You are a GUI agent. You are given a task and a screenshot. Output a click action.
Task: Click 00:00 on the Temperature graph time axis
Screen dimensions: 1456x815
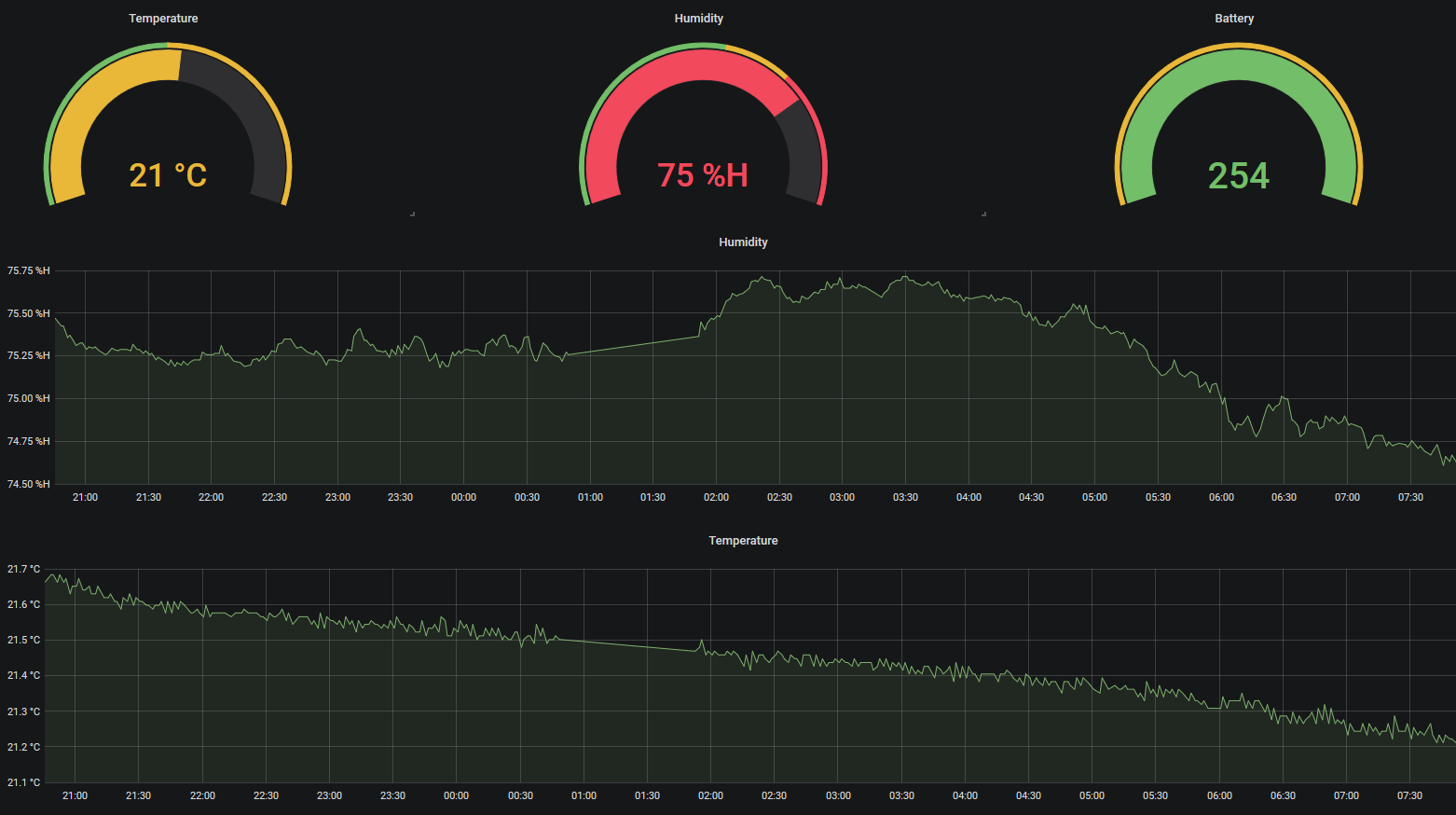click(456, 795)
